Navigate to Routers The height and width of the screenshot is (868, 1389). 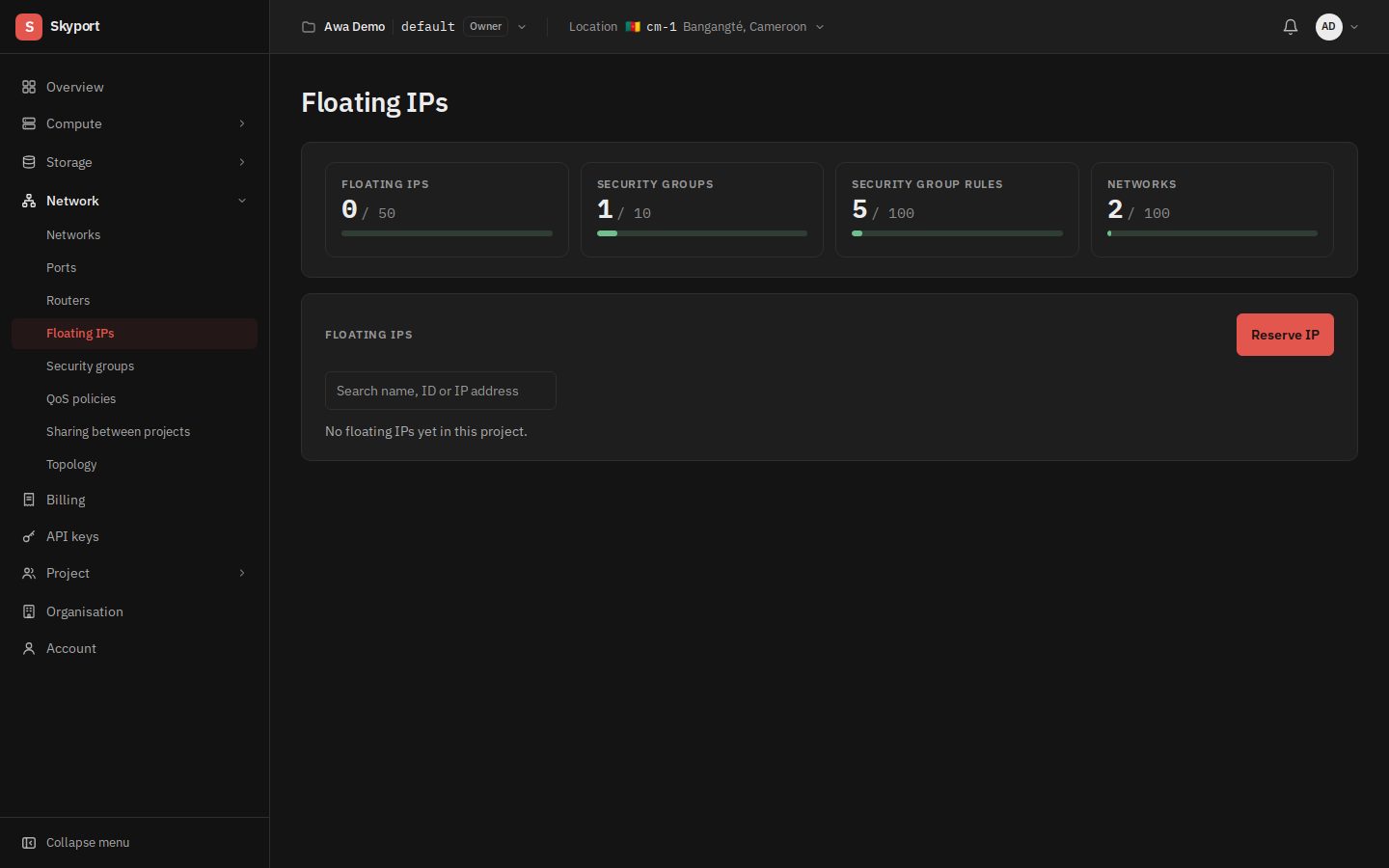pos(134,301)
